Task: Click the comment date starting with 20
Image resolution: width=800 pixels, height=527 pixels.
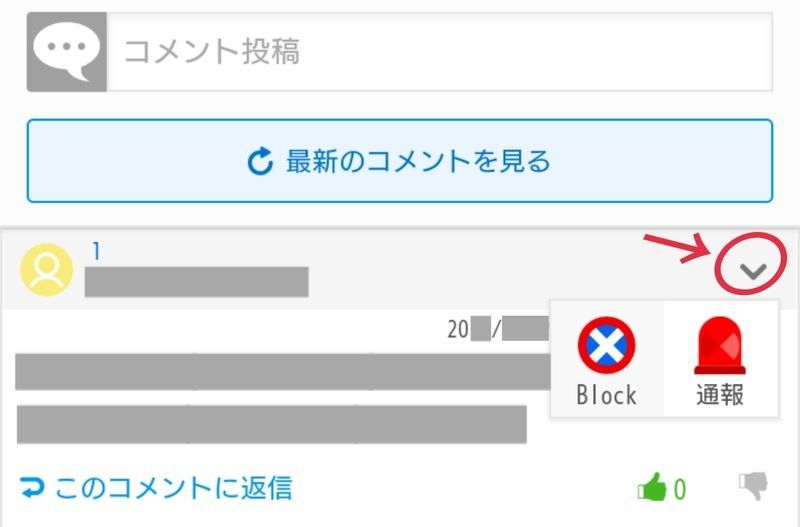Action: click(x=497, y=329)
